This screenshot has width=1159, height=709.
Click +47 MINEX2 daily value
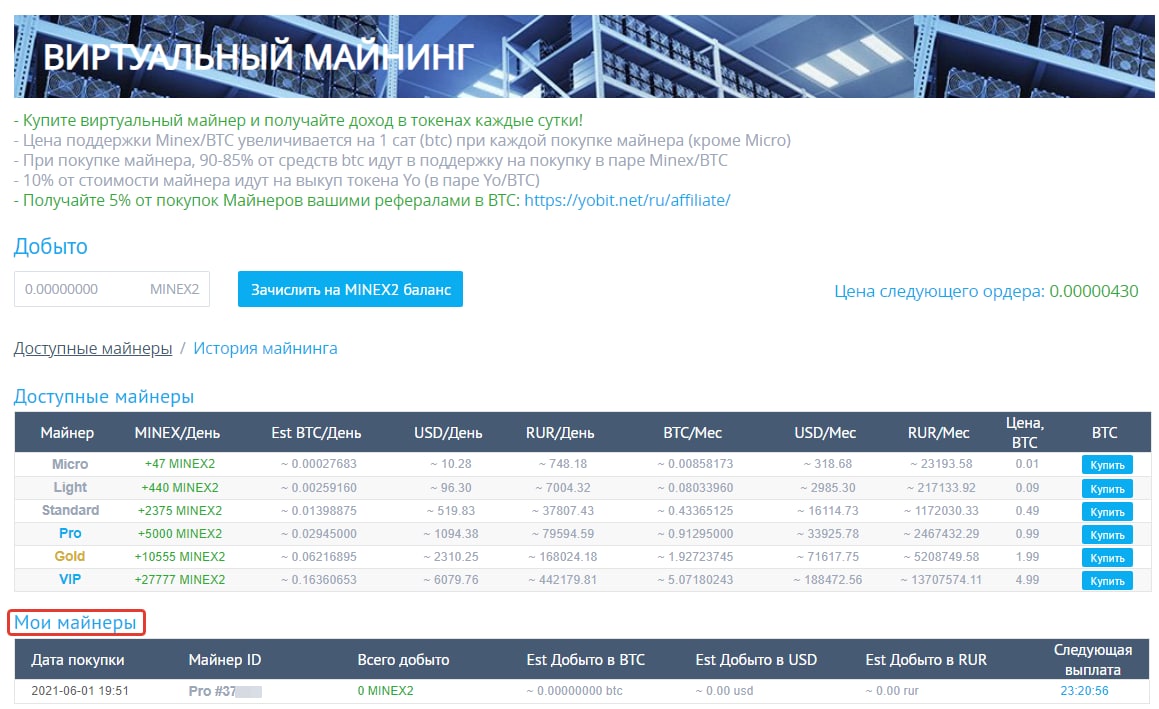[180, 464]
